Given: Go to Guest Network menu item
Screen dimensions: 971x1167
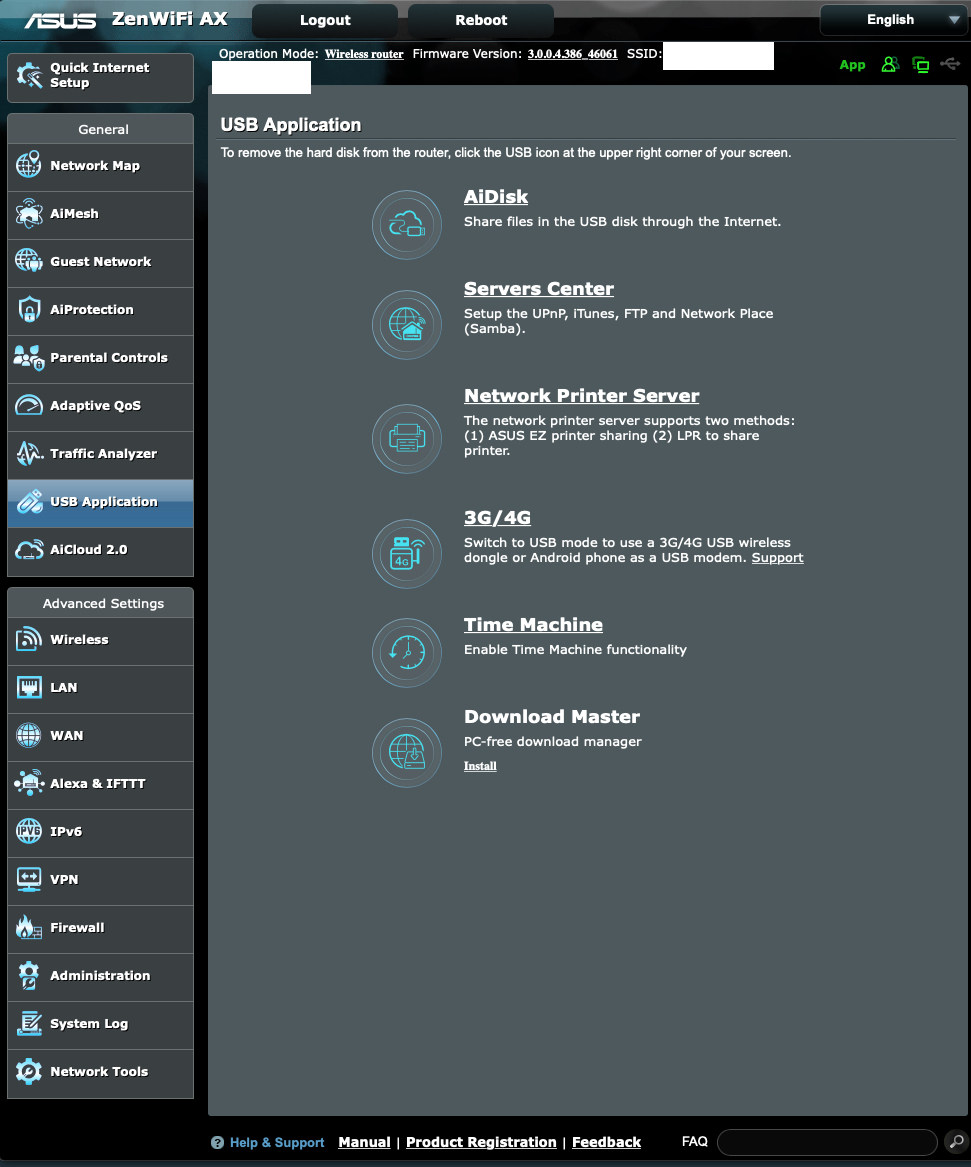Looking at the screenshot, I should click(x=100, y=262).
